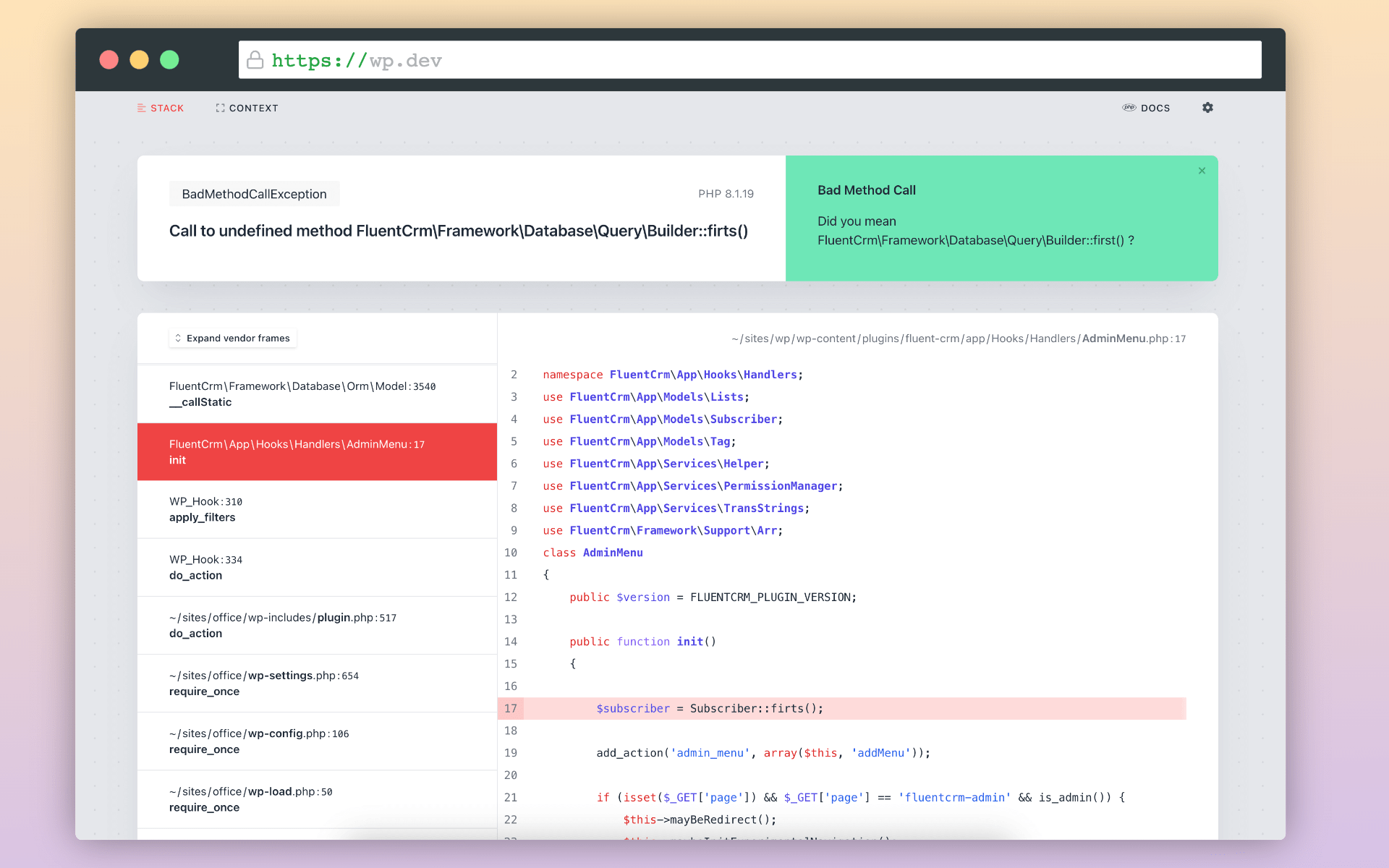Select the WP_Hook:310 apply_filters frame
The image size is (1389, 868).
[316, 509]
